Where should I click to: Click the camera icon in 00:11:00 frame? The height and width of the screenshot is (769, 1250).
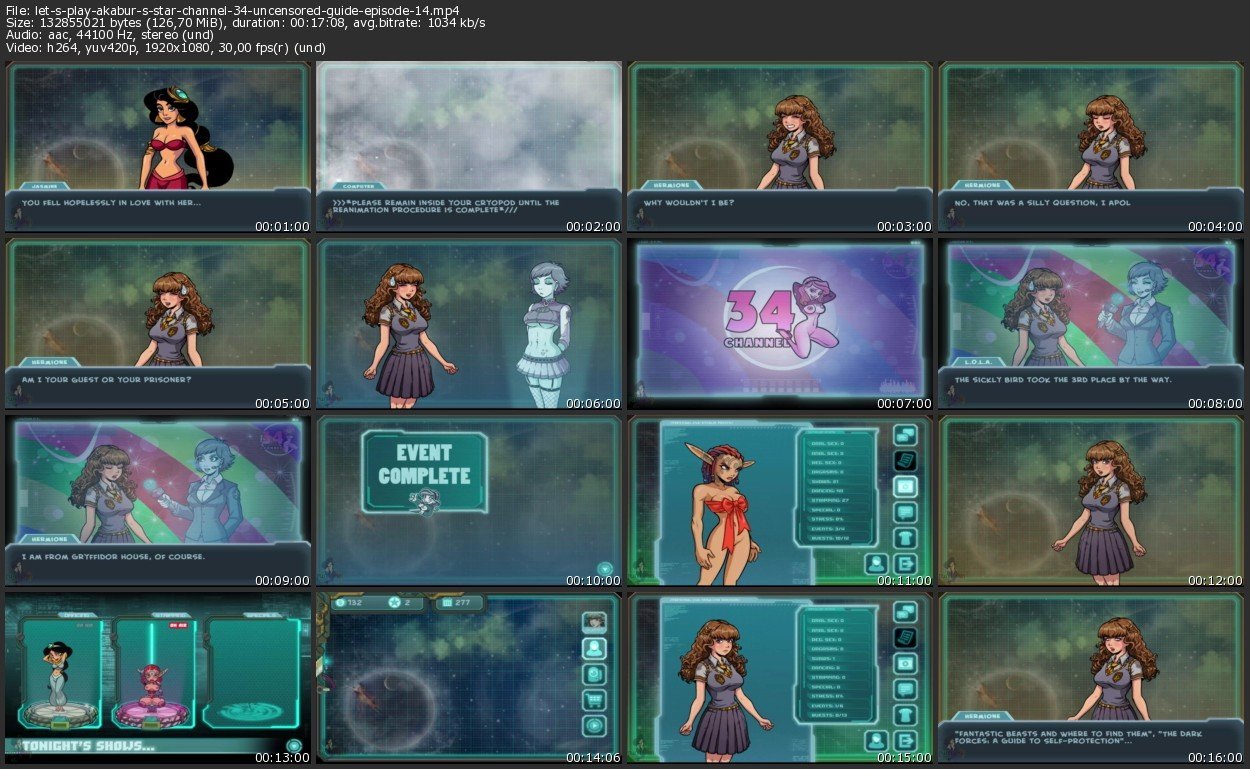coord(906,486)
